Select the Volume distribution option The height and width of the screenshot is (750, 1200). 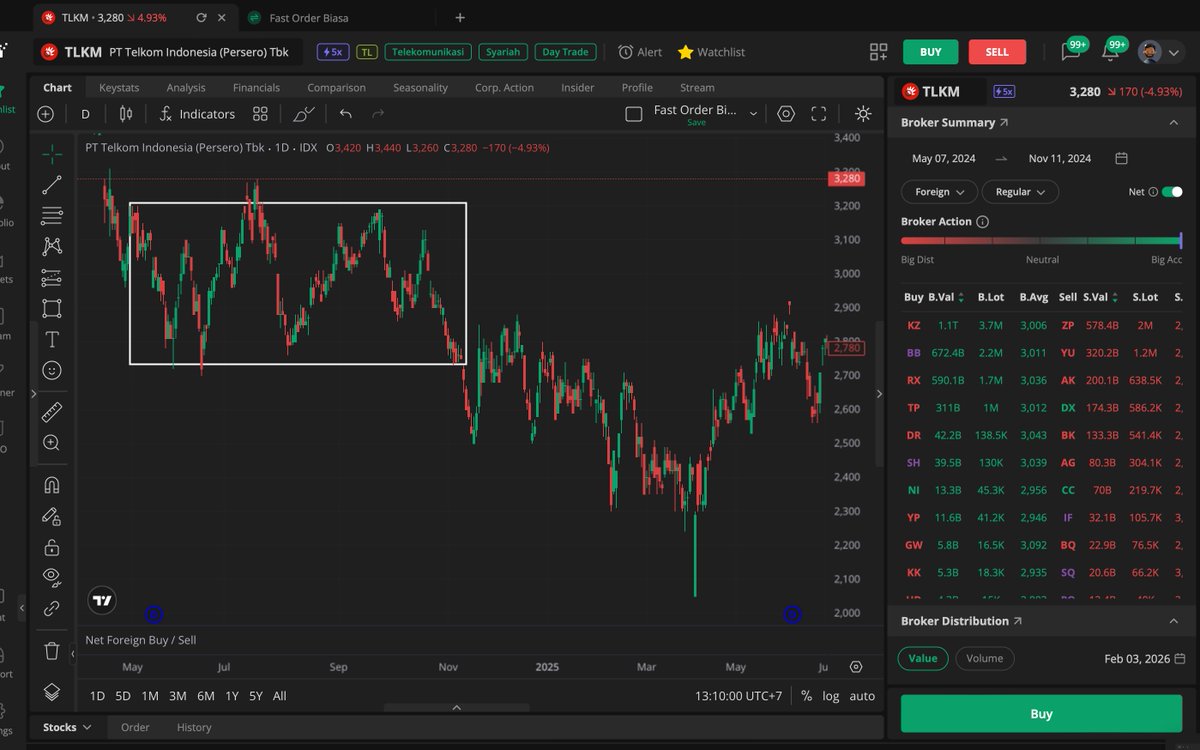(x=985, y=658)
